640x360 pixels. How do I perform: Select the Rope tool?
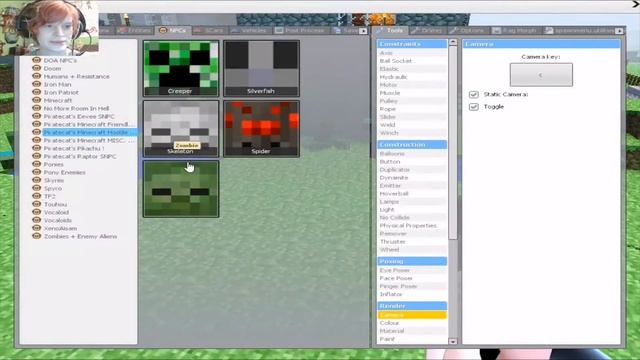412,109
